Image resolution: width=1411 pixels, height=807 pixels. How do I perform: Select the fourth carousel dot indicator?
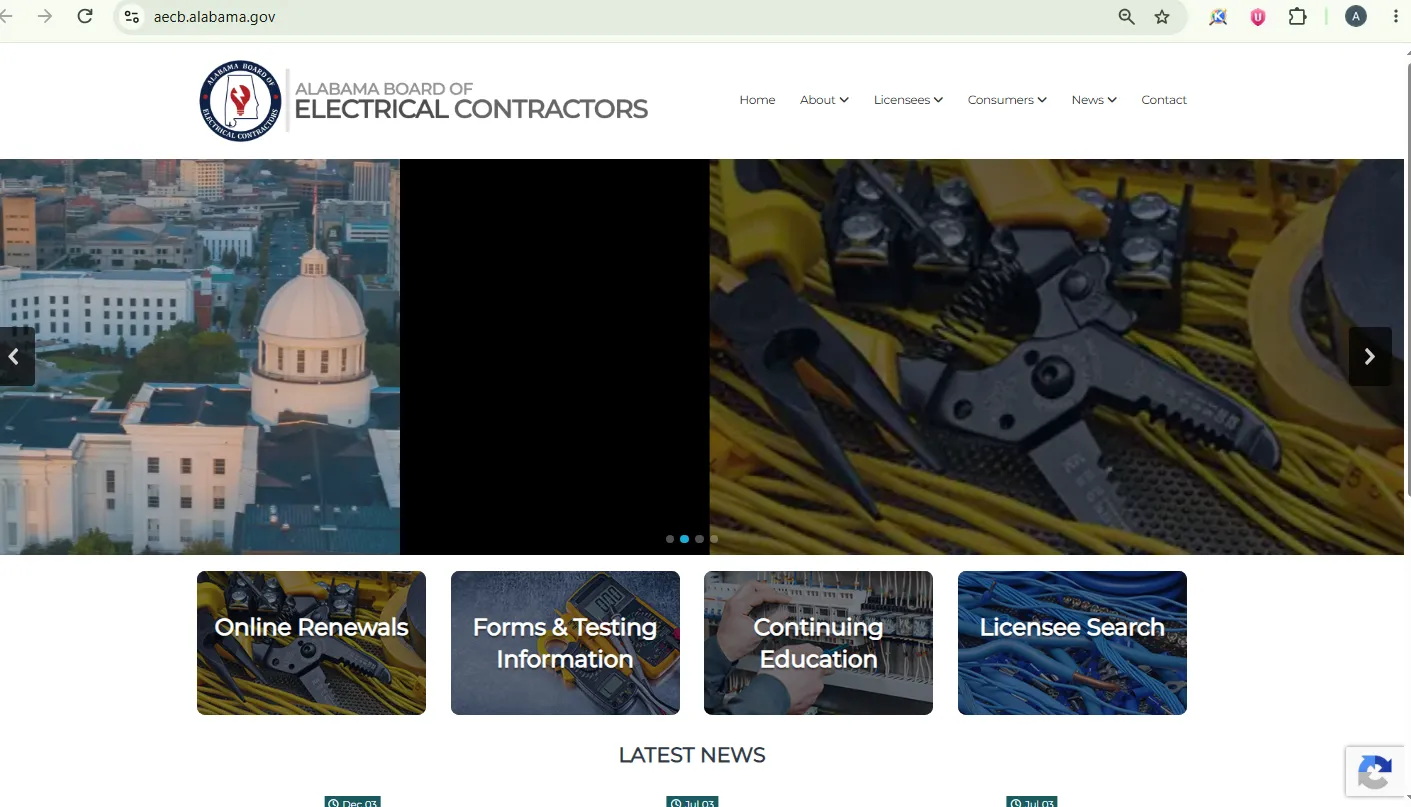[x=714, y=539]
